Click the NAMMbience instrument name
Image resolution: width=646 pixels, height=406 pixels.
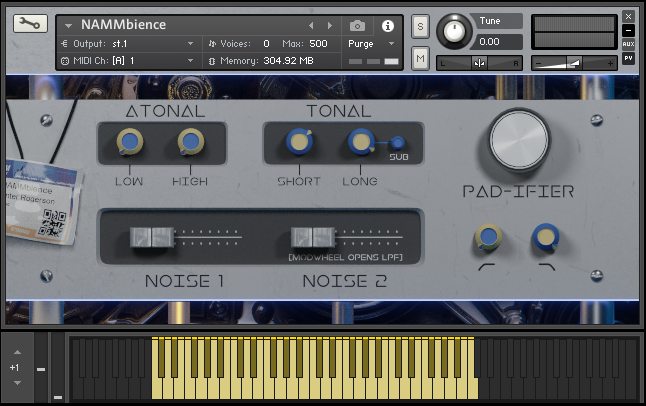tap(123, 25)
